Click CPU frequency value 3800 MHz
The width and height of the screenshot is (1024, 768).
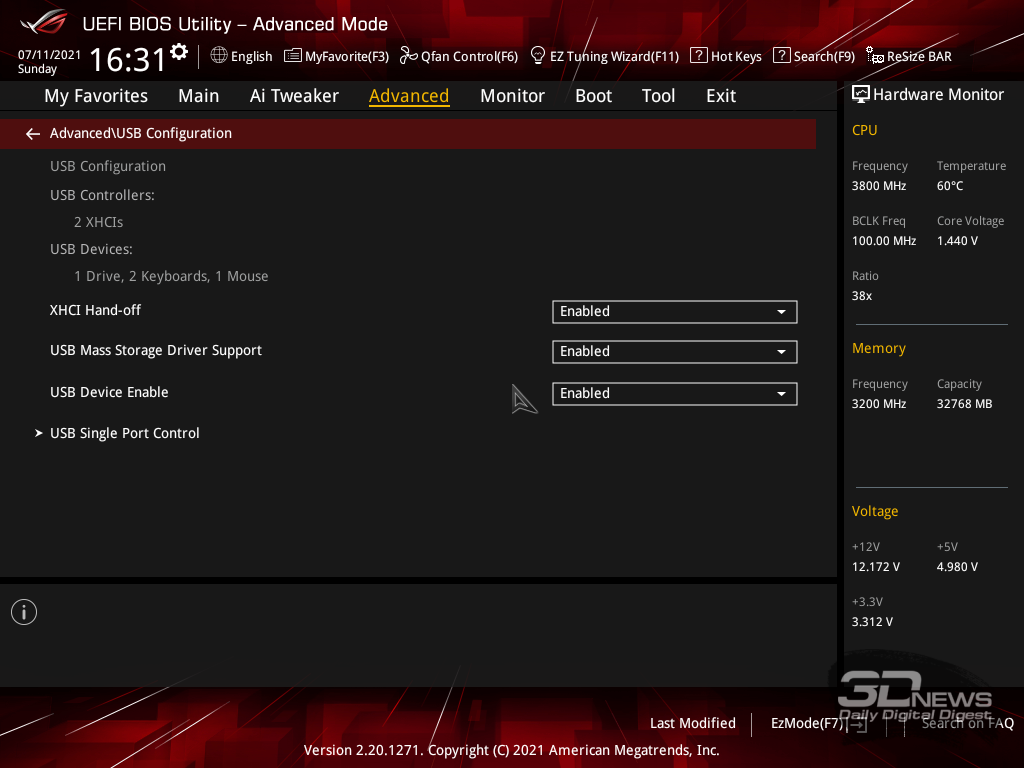[879, 186]
